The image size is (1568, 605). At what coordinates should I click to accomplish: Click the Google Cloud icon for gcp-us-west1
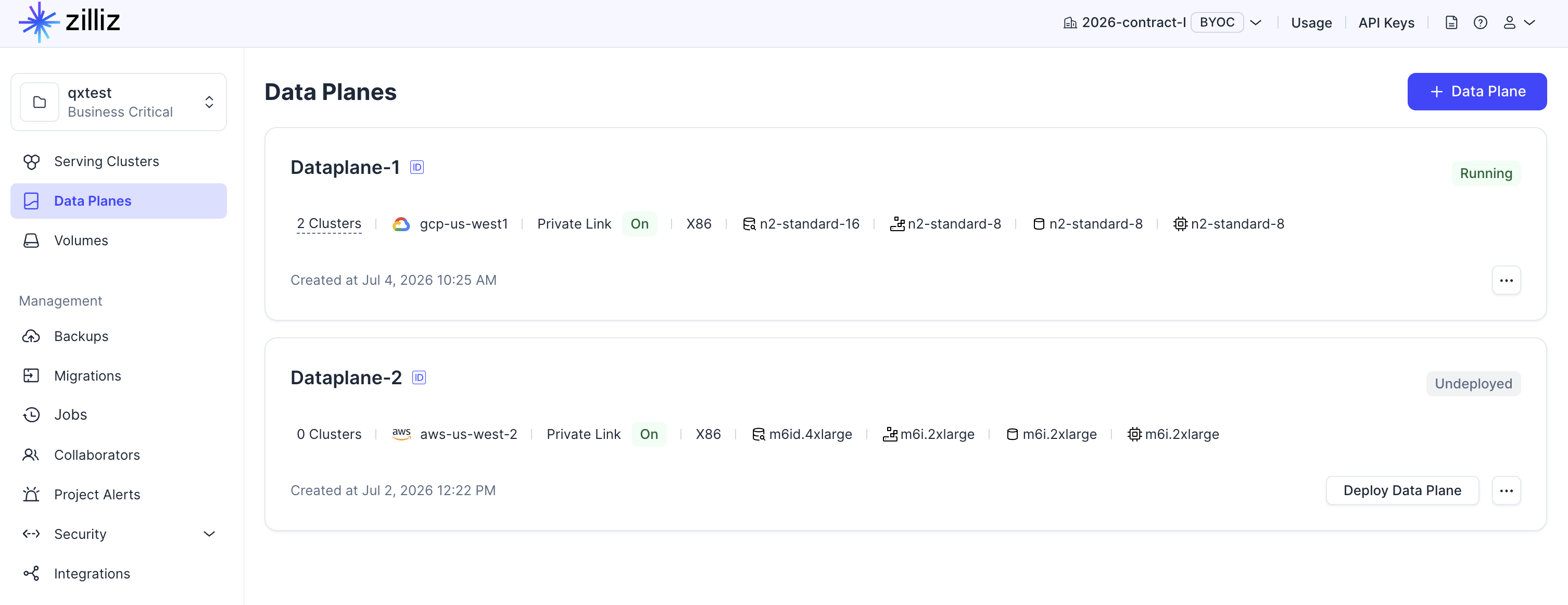[x=401, y=224]
